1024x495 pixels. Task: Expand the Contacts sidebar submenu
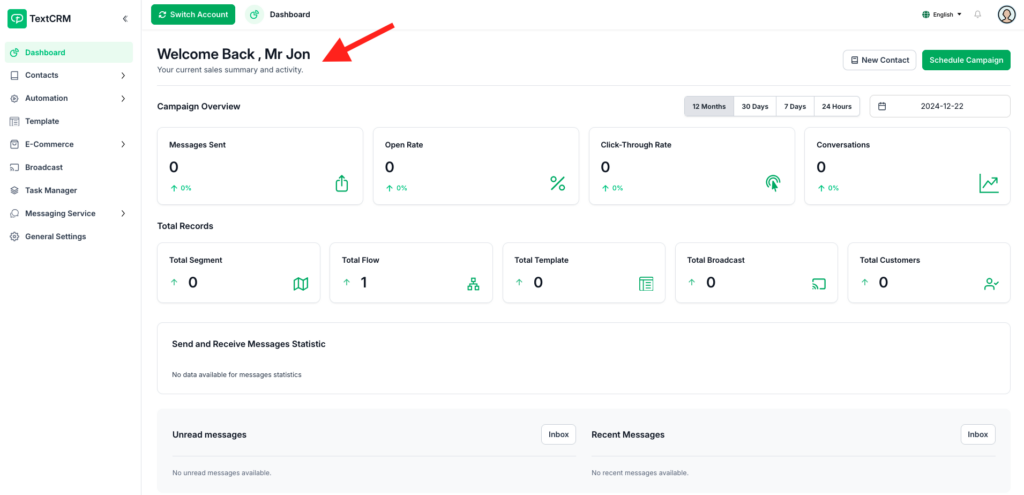[123, 75]
